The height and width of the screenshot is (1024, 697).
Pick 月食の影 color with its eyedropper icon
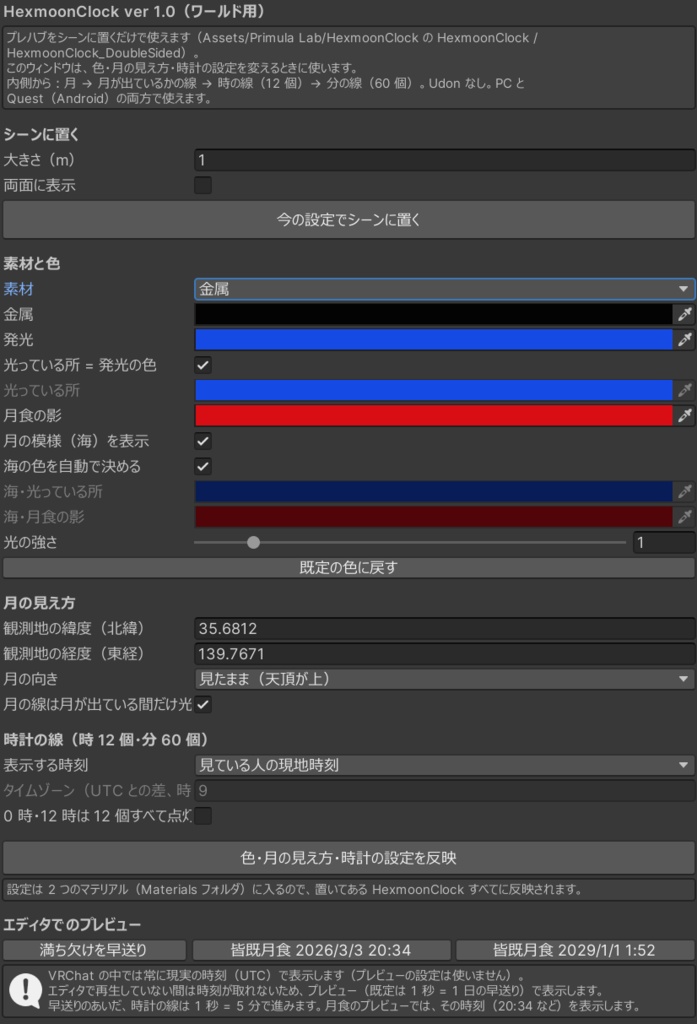pyautogui.click(x=684, y=415)
